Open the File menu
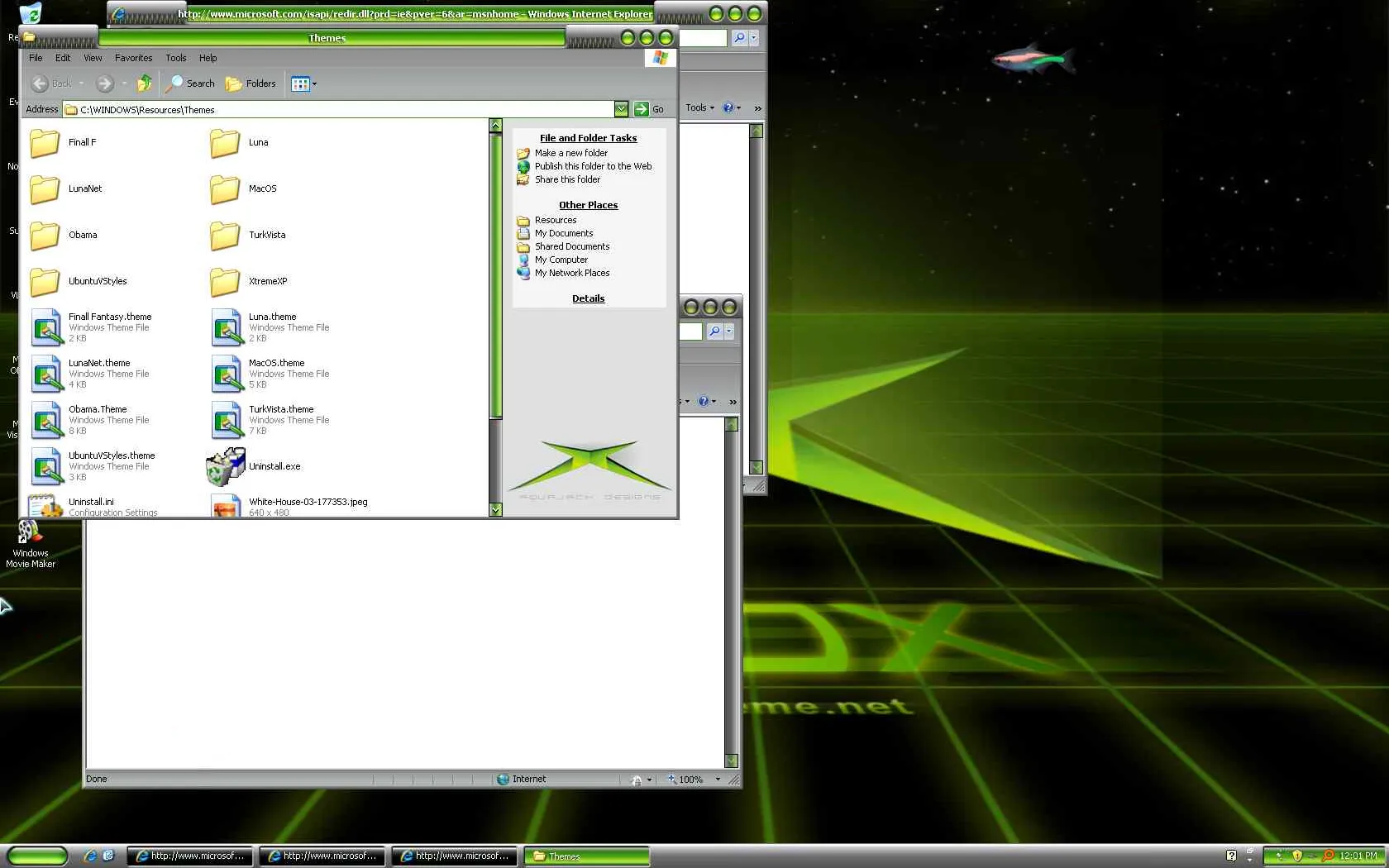The image size is (1389, 868). point(36,58)
